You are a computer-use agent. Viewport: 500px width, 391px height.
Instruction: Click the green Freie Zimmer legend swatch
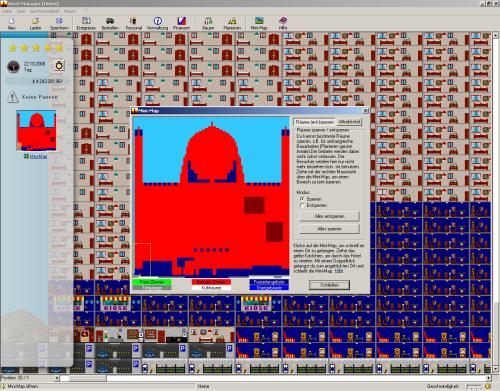(152, 282)
